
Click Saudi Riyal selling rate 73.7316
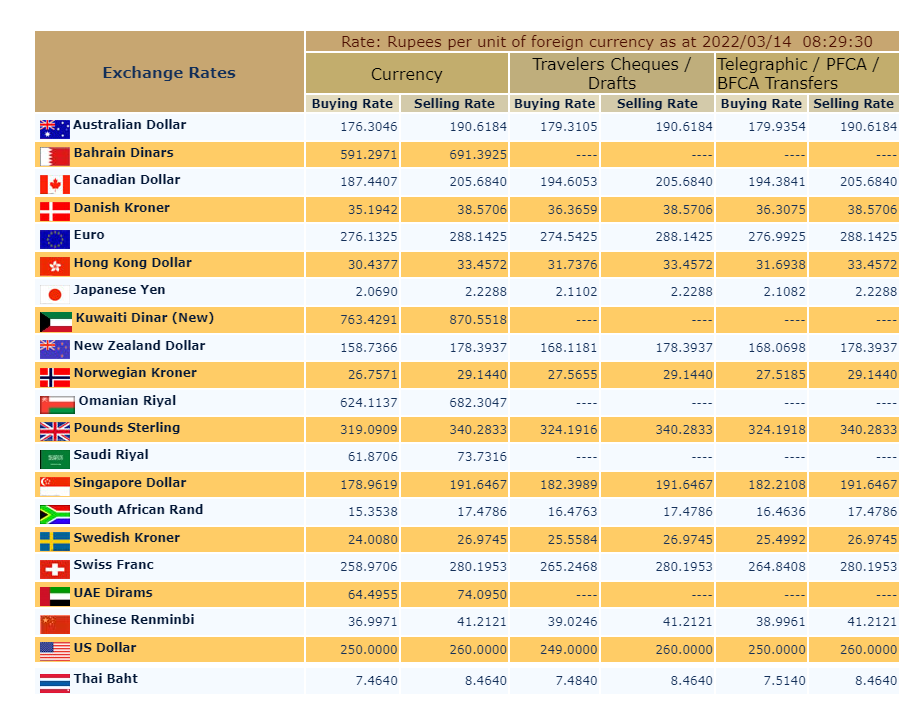[x=482, y=457]
